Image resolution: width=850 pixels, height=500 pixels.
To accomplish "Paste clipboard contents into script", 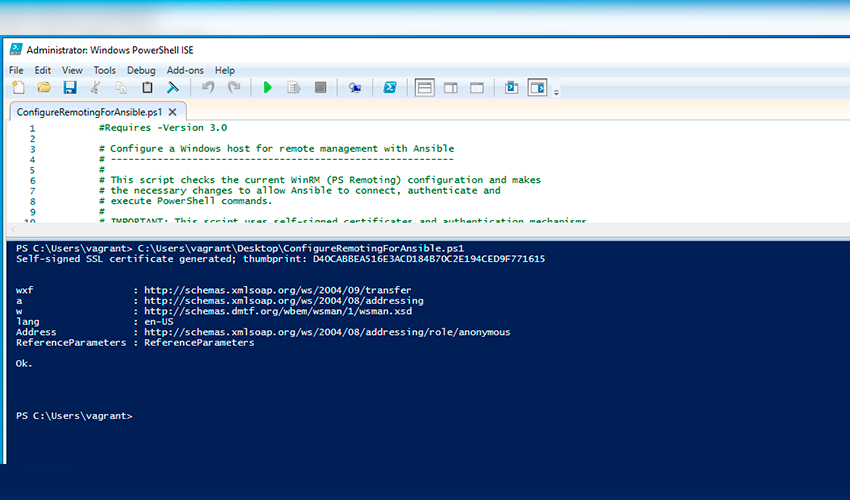I will (147, 87).
